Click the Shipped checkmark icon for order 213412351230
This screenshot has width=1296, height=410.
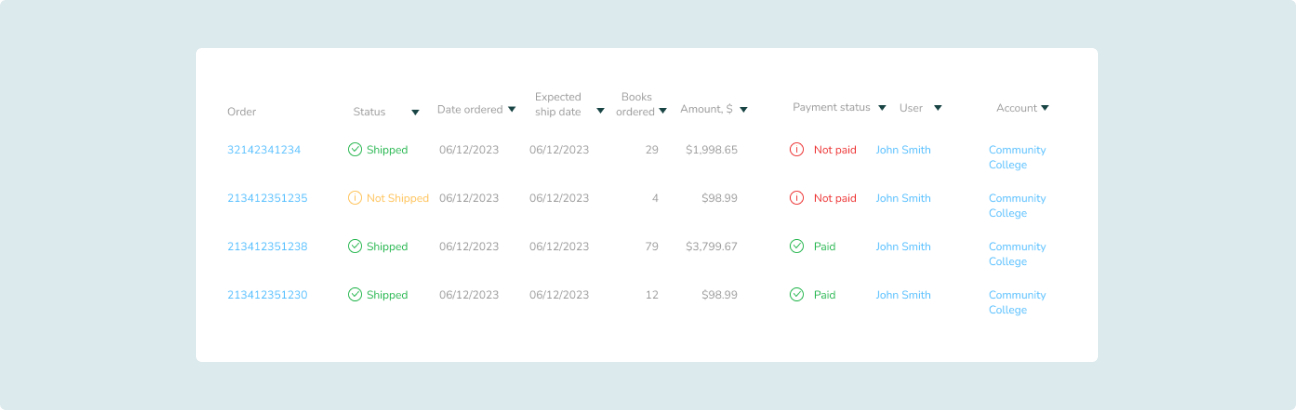tap(355, 295)
